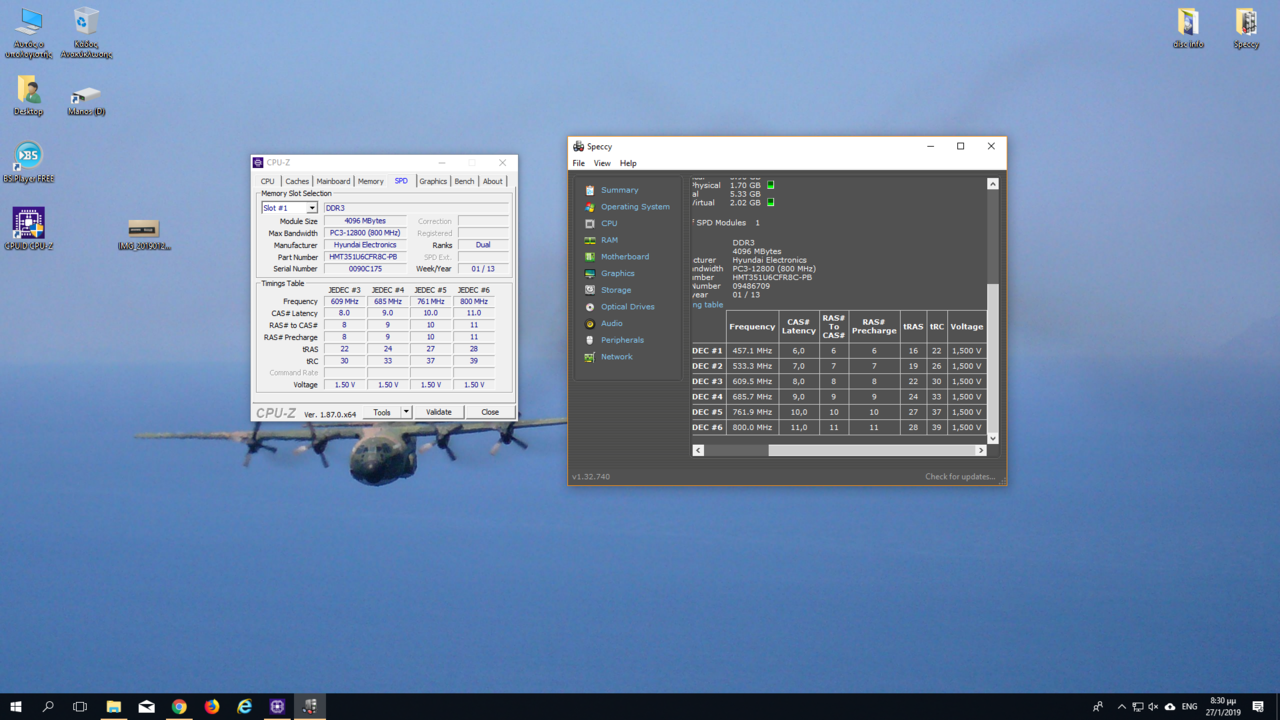Open Task View from the taskbar
The image size is (1280, 720).
coord(80,706)
